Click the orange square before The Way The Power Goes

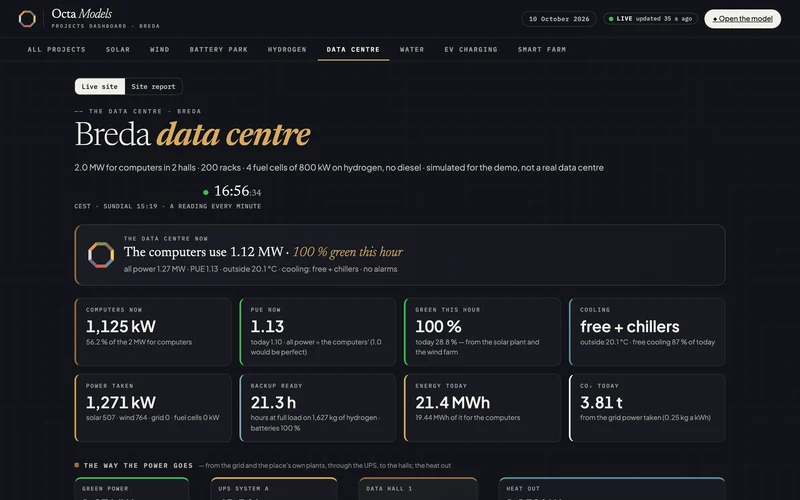pyautogui.click(x=77, y=465)
